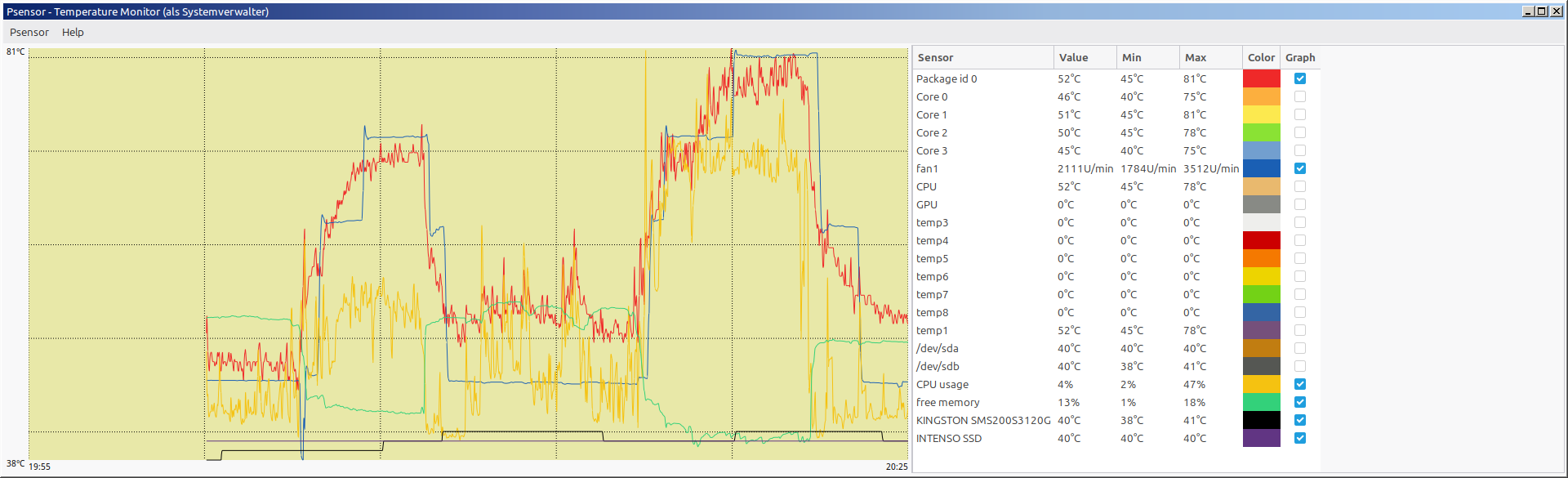Viewport: 1568px width, 478px height.
Task: Click the red color swatch for Package id 0
Action: point(1261,78)
